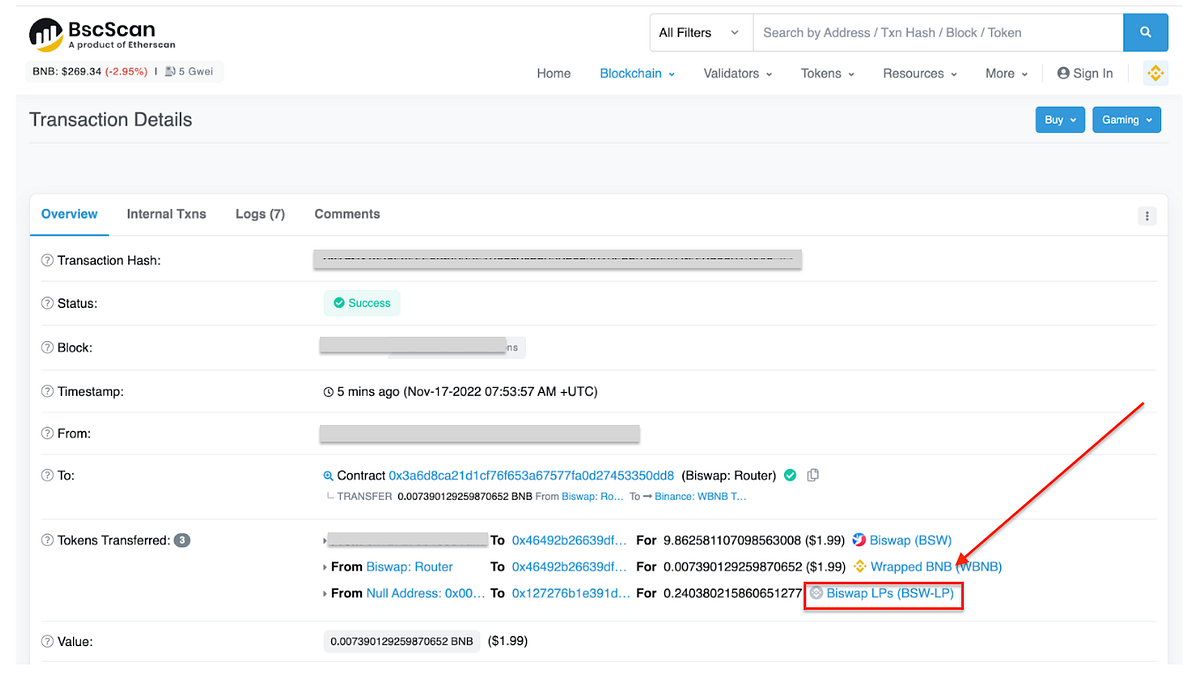Click the Binance chain logo icon in navbar
1200x677 pixels.
(1156, 73)
